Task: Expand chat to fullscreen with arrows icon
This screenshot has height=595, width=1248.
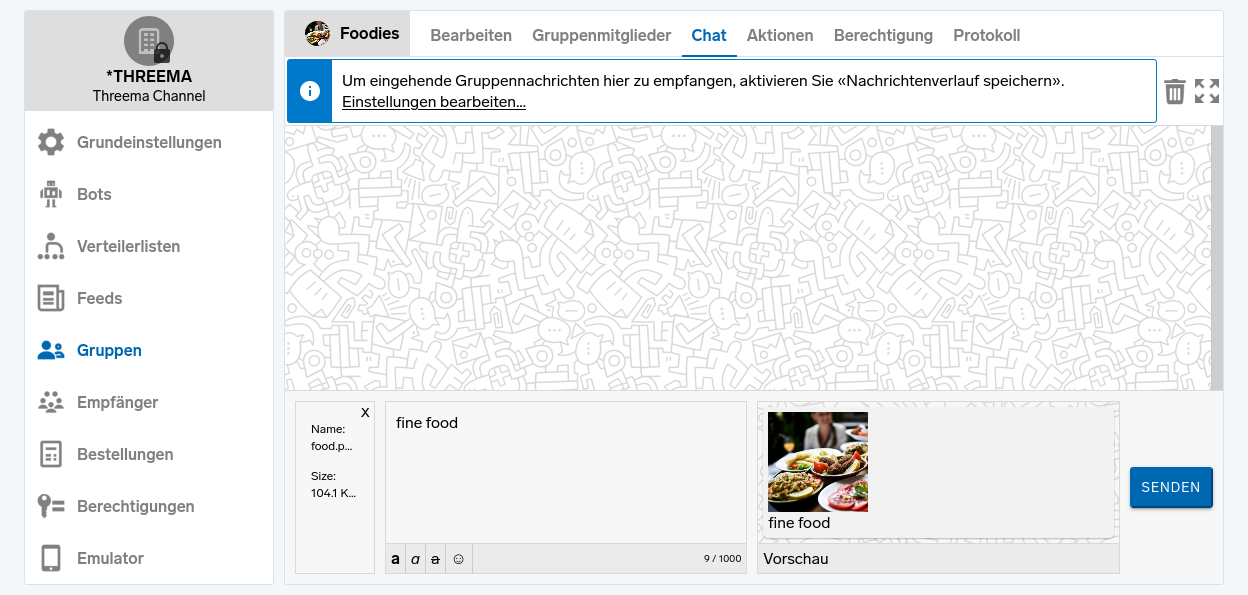Action: 1207,91
